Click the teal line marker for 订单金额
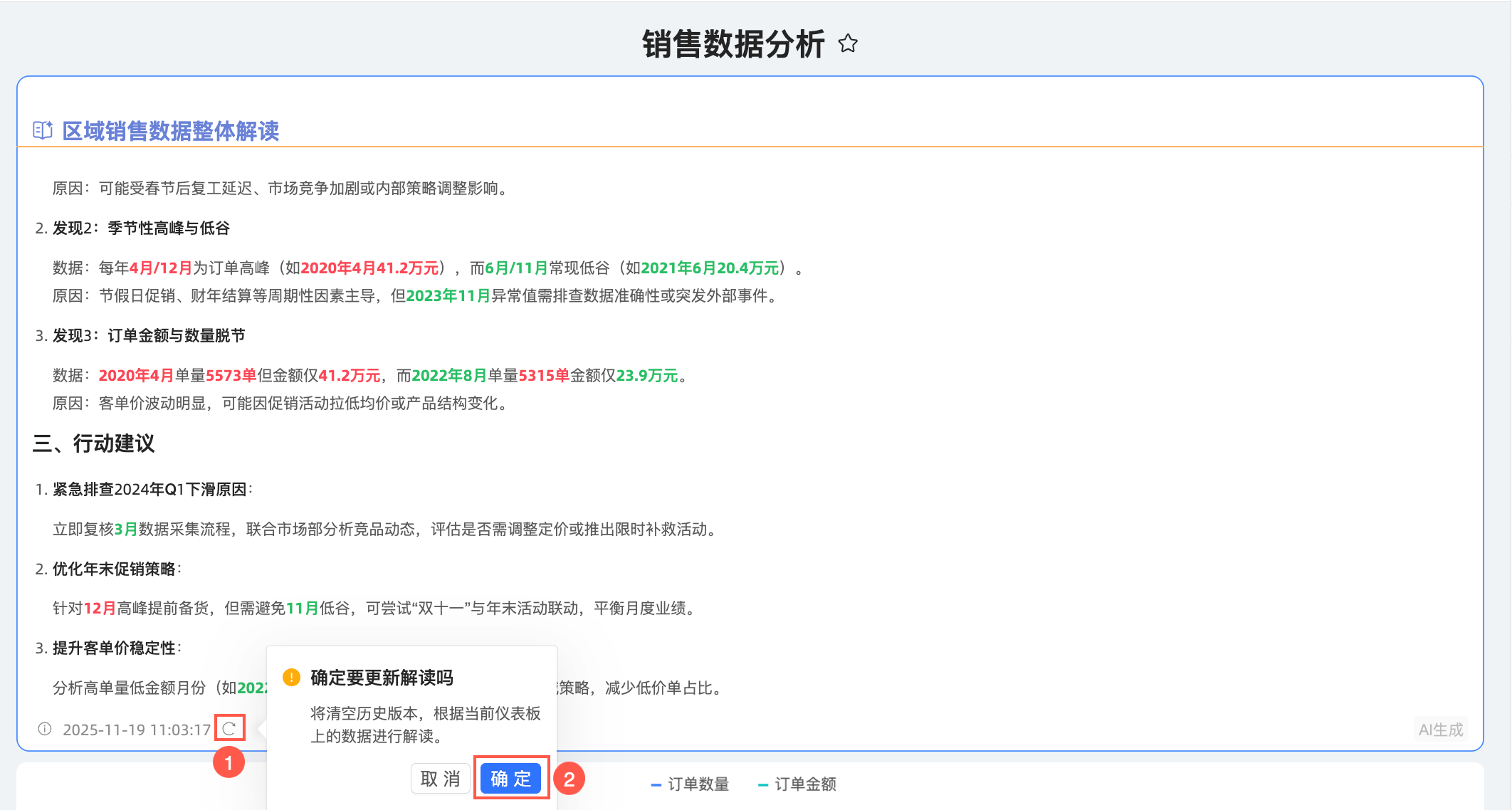 pos(762,784)
